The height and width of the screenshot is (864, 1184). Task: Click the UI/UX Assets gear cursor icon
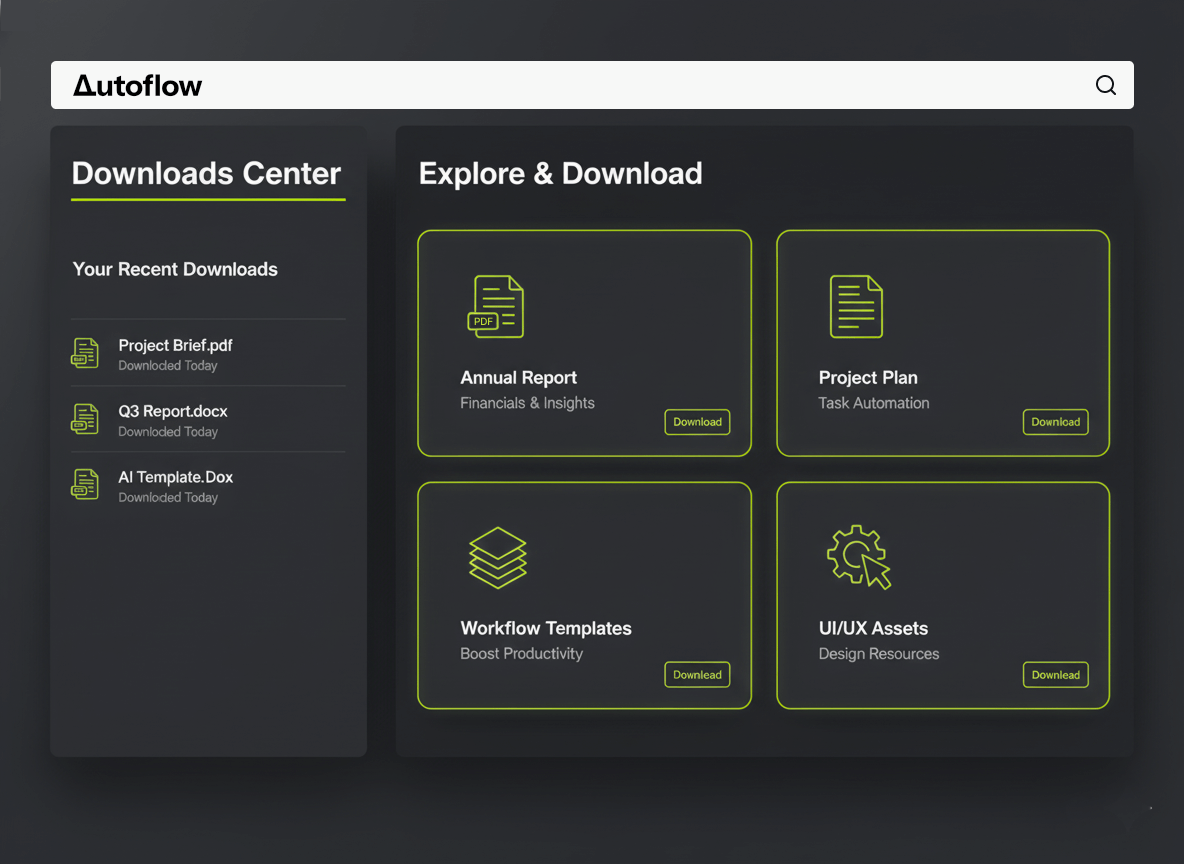[x=858, y=557]
